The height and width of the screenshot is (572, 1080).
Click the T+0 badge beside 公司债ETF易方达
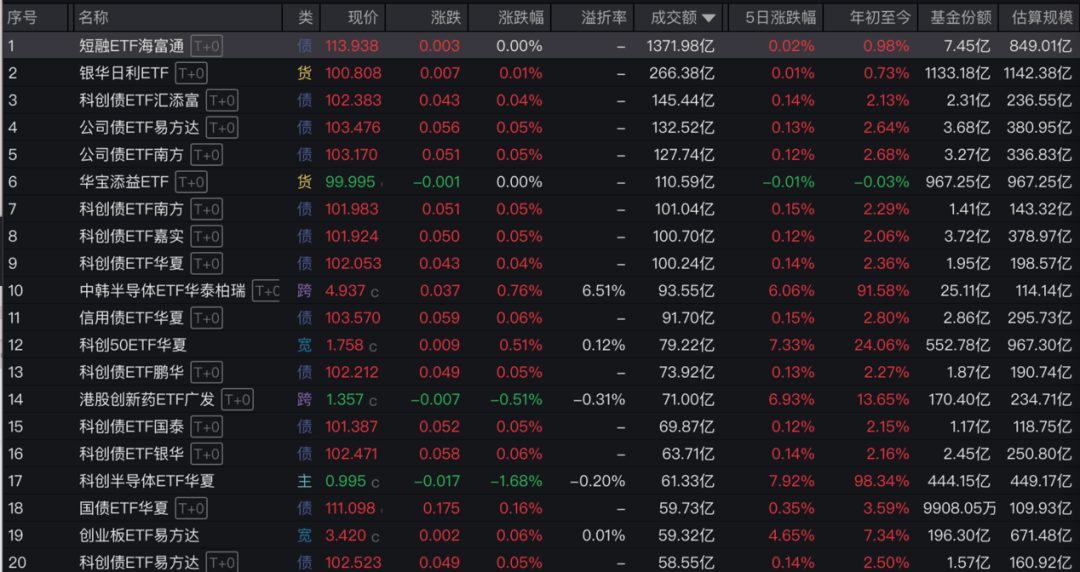coord(222,127)
